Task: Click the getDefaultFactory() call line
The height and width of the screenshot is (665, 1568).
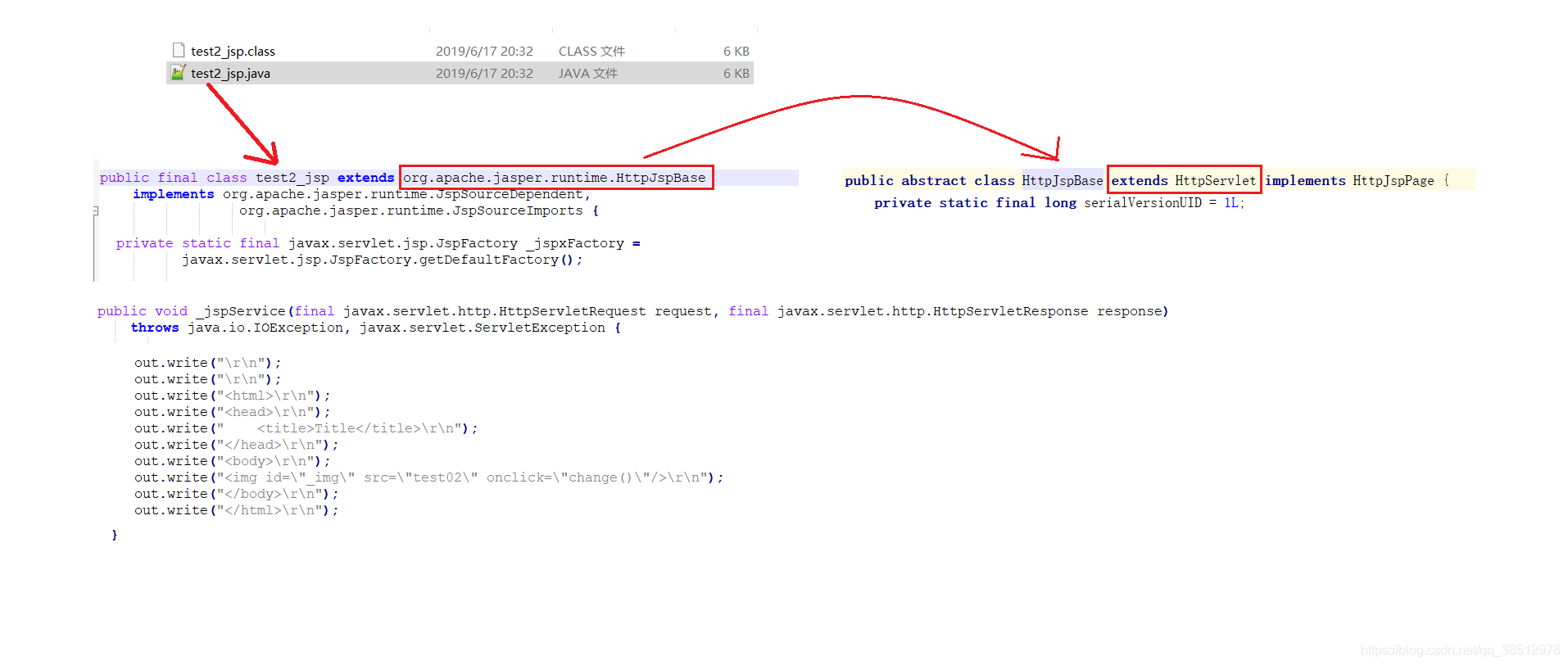Action: click(x=382, y=260)
